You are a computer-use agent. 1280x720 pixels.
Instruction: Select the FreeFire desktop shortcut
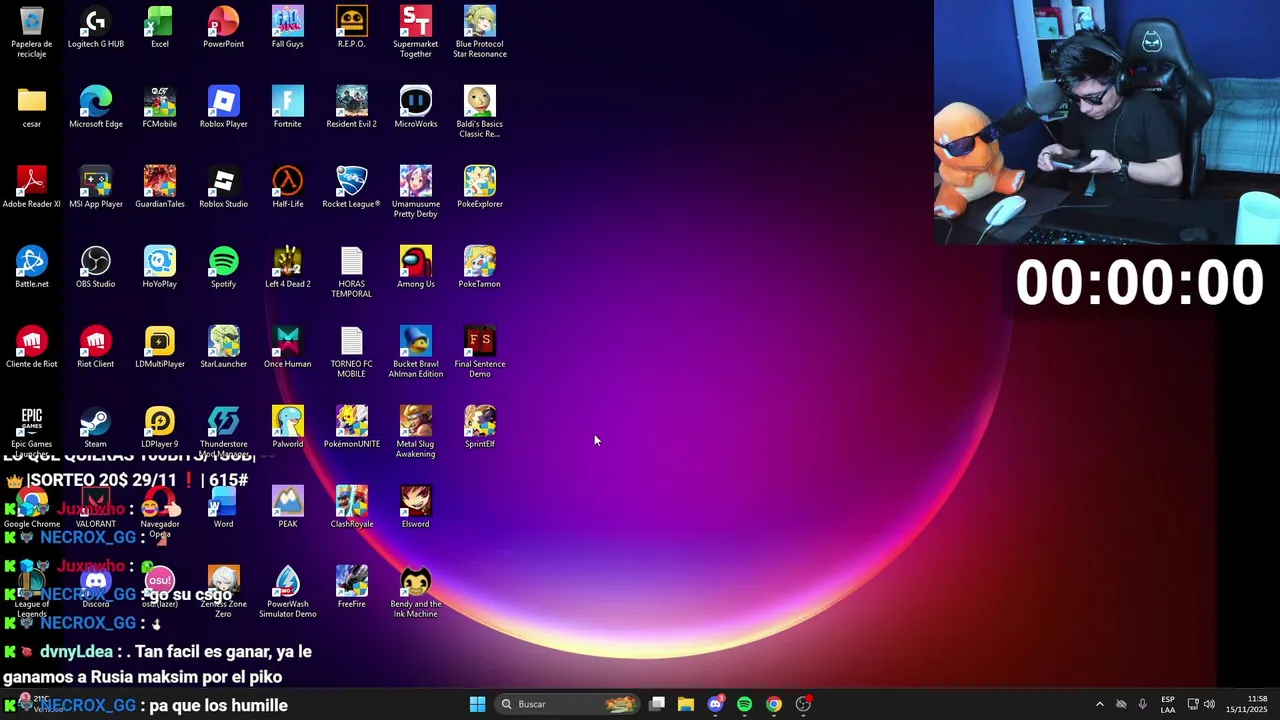click(x=352, y=587)
